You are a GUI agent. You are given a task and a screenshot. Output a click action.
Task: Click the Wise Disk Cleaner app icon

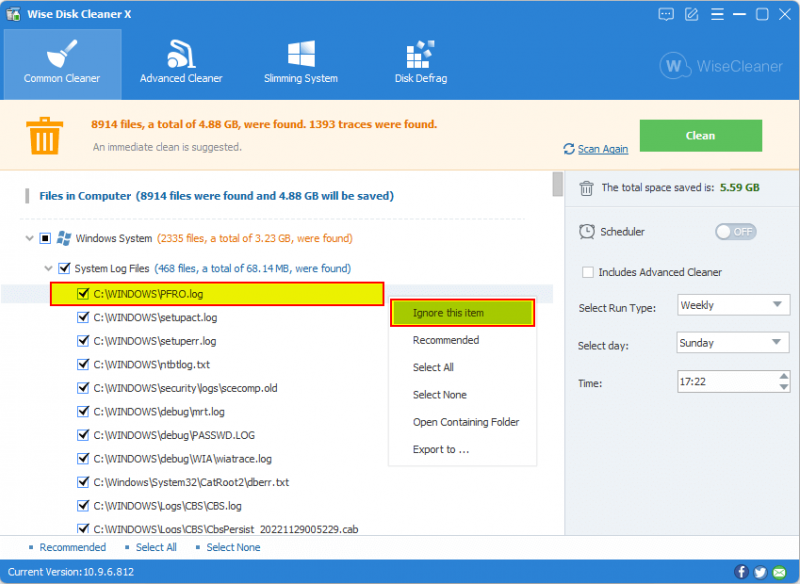tap(13, 14)
